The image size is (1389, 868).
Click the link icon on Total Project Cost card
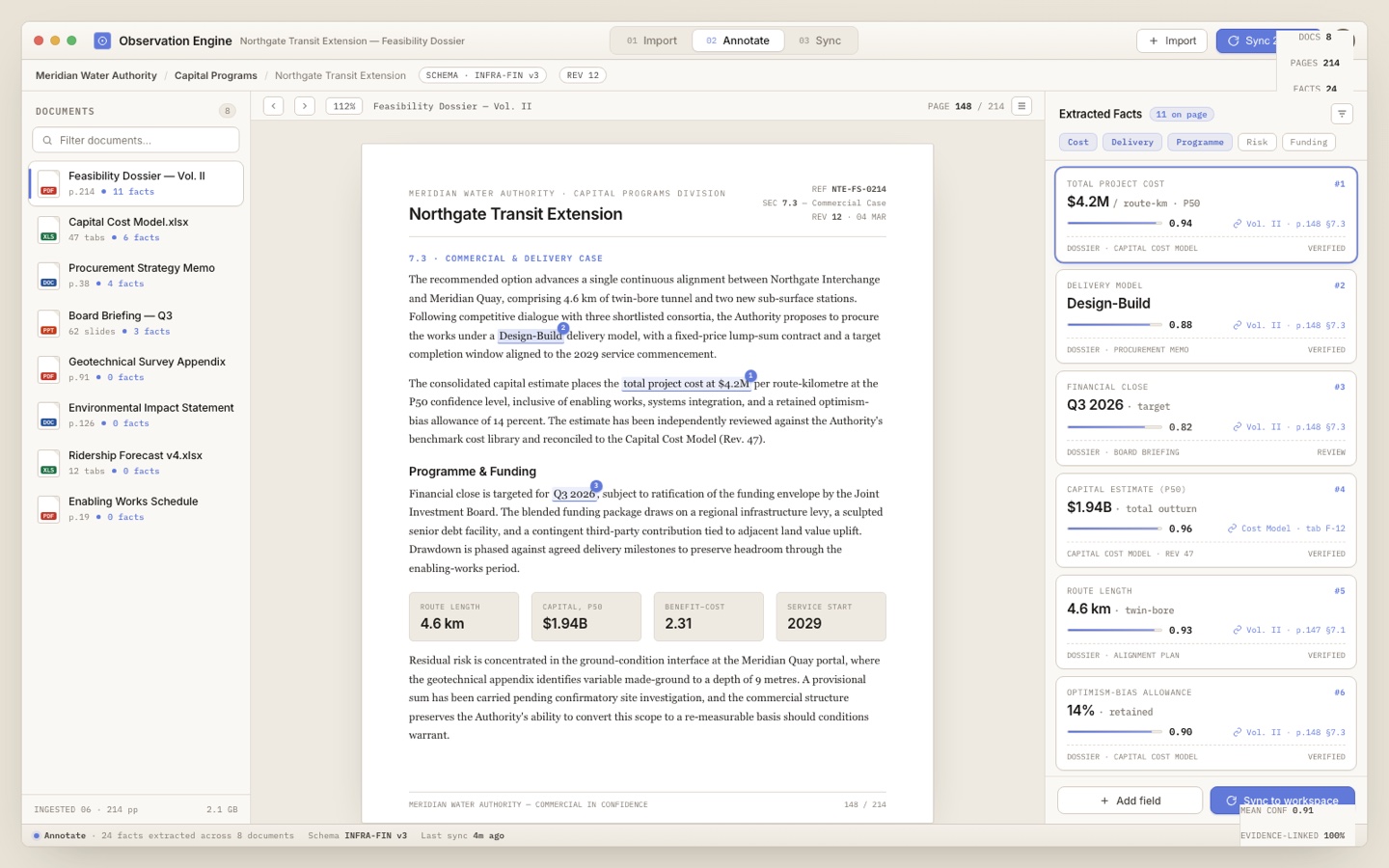click(1237, 224)
